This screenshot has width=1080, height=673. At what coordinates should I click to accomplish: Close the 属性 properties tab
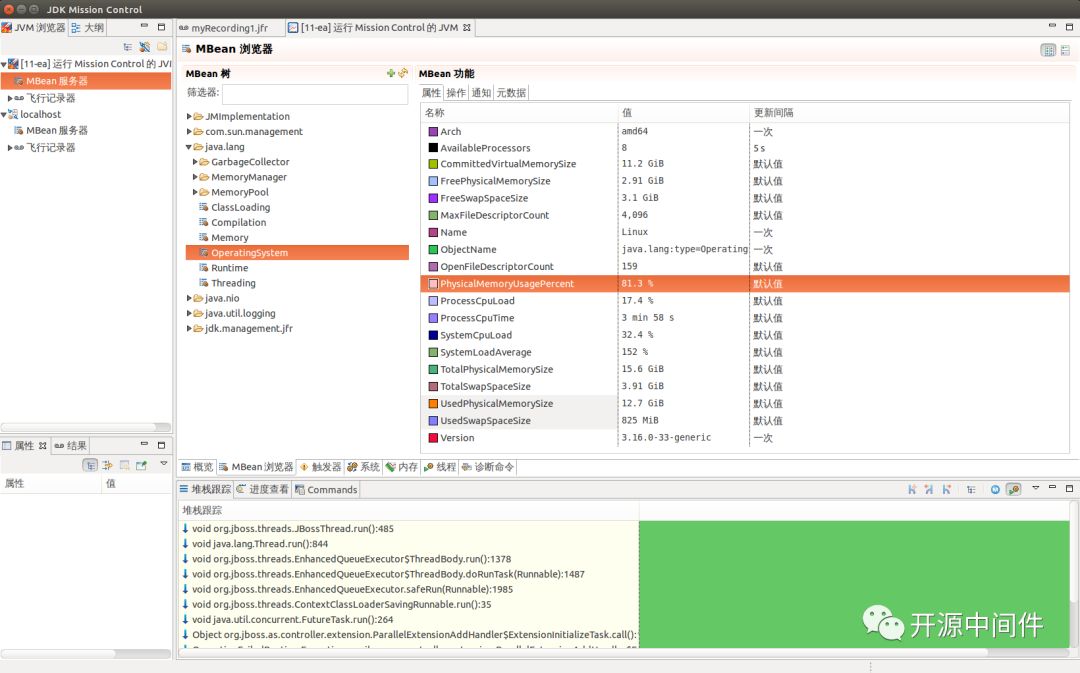[43, 446]
